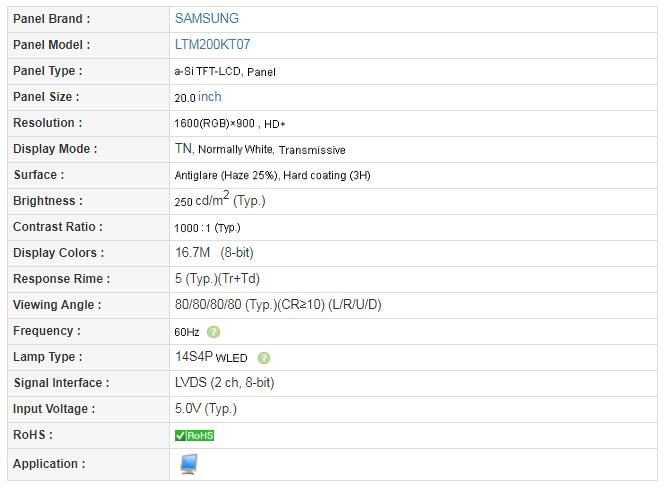665x488 pixels.
Task: Click the Response Rime row label
Action: [62, 279]
